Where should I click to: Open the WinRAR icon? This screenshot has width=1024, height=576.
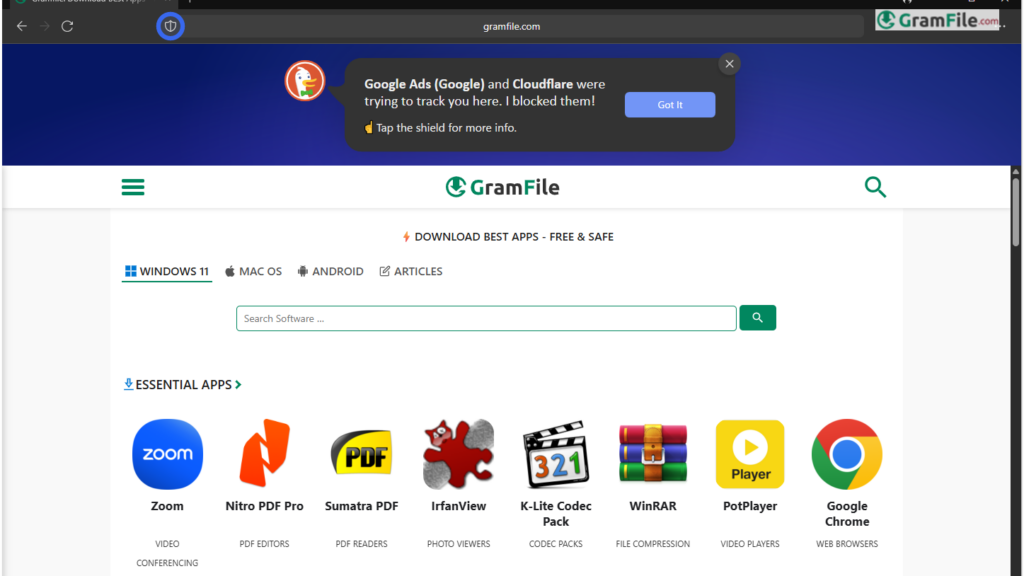(653, 454)
